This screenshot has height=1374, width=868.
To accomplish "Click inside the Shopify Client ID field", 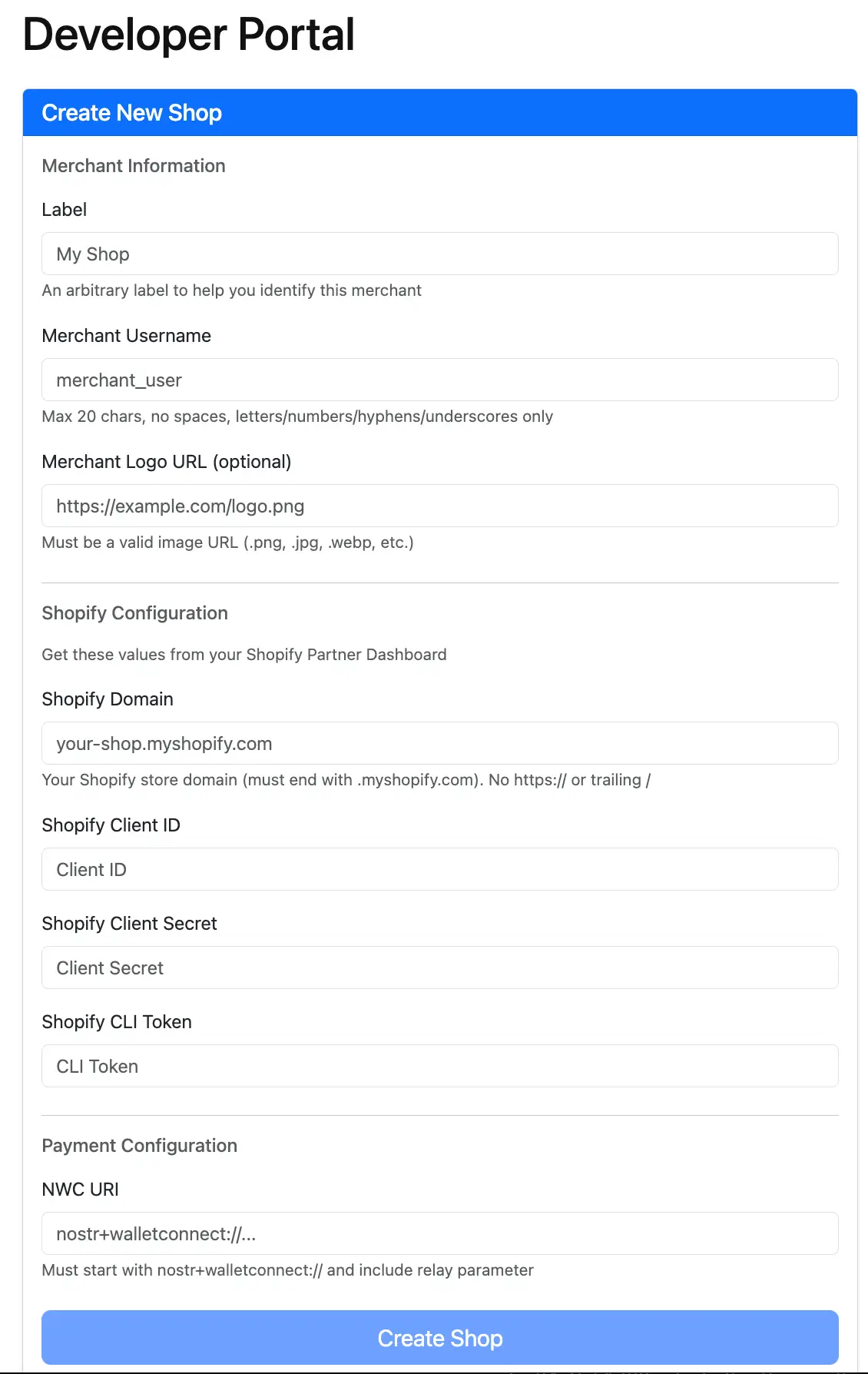I will coord(439,869).
